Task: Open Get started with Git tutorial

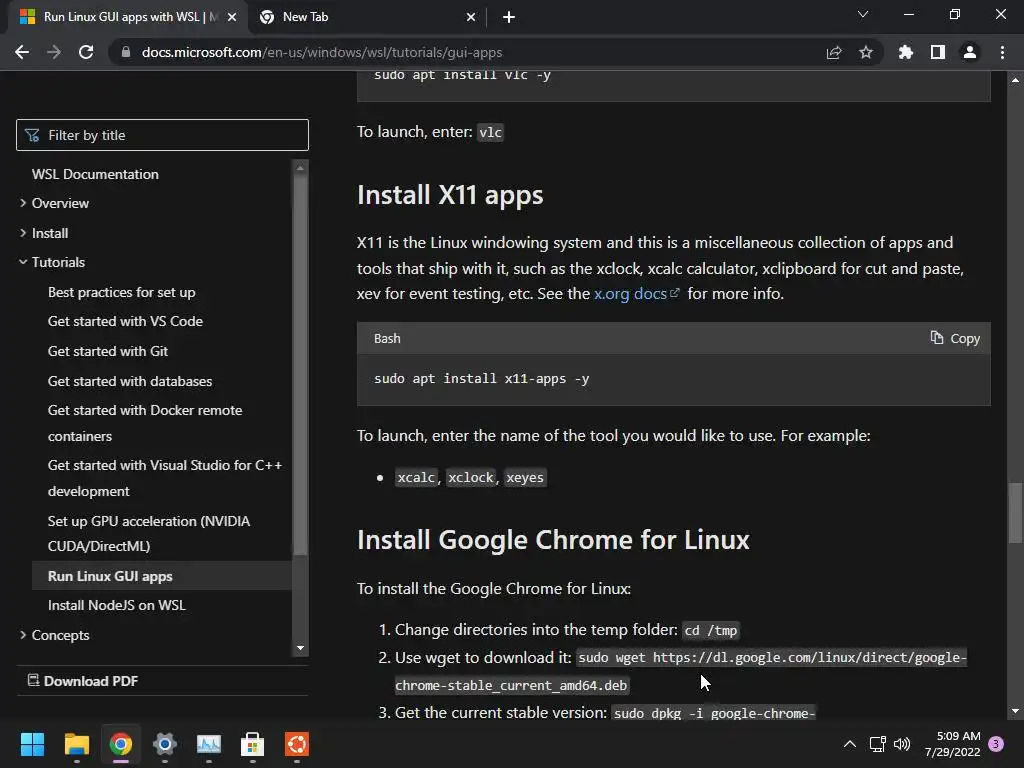Action: pyautogui.click(x=108, y=351)
